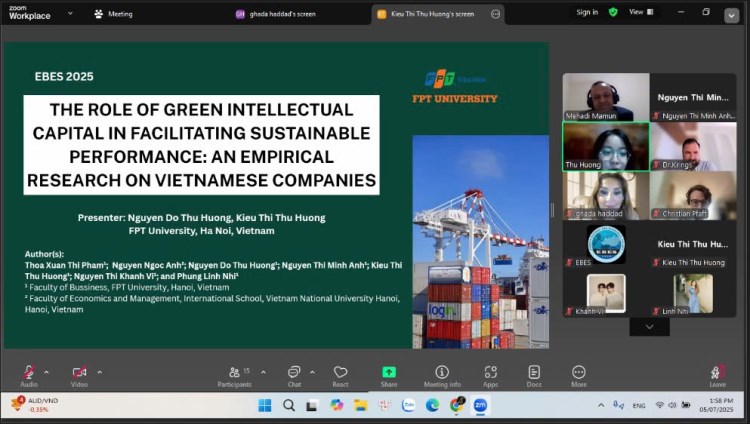Switch to the Meeting tab
Viewport: 750px width, 424px height.
point(113,14)
